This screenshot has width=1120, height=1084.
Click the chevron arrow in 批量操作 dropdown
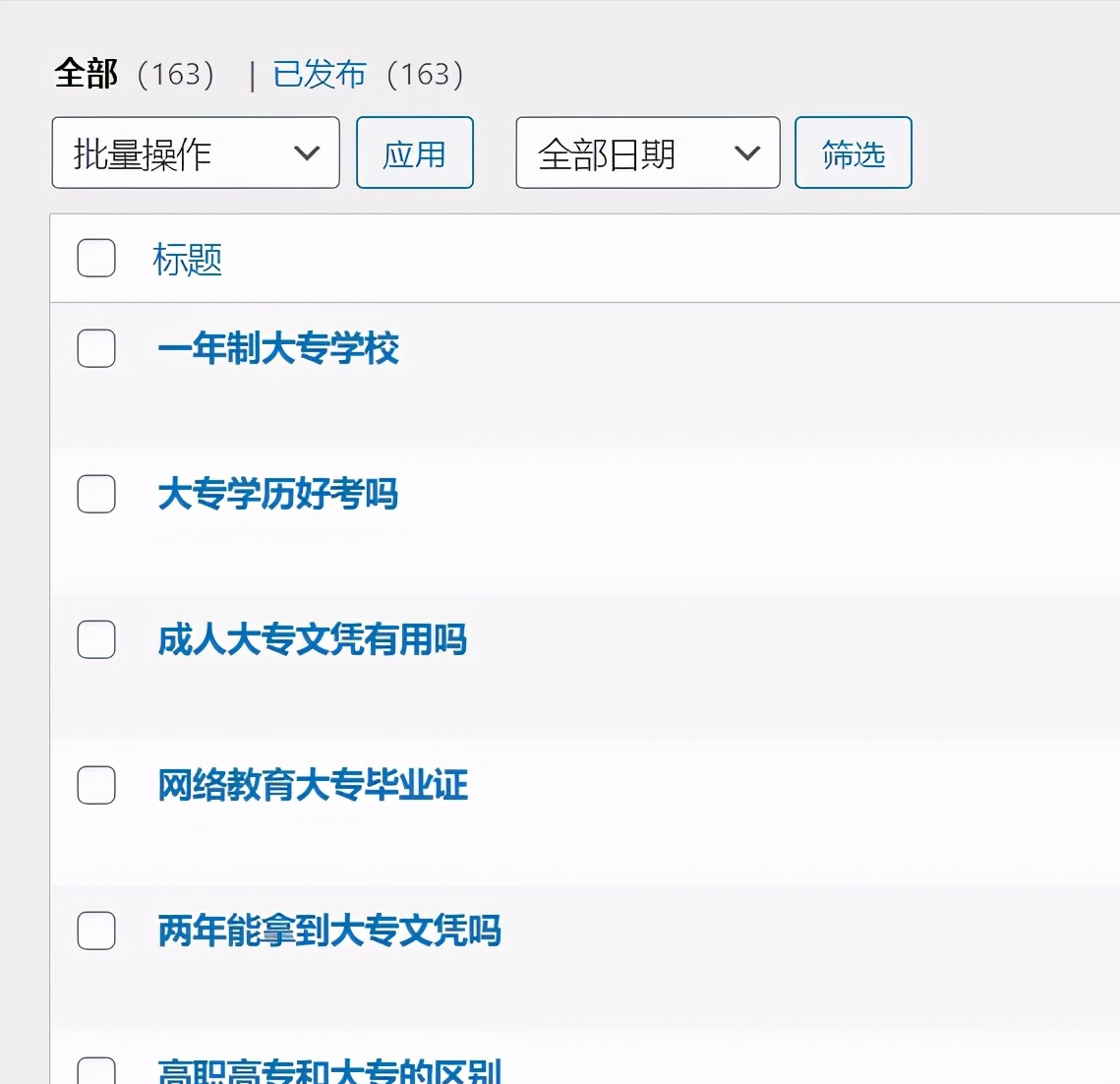[307, 152]
